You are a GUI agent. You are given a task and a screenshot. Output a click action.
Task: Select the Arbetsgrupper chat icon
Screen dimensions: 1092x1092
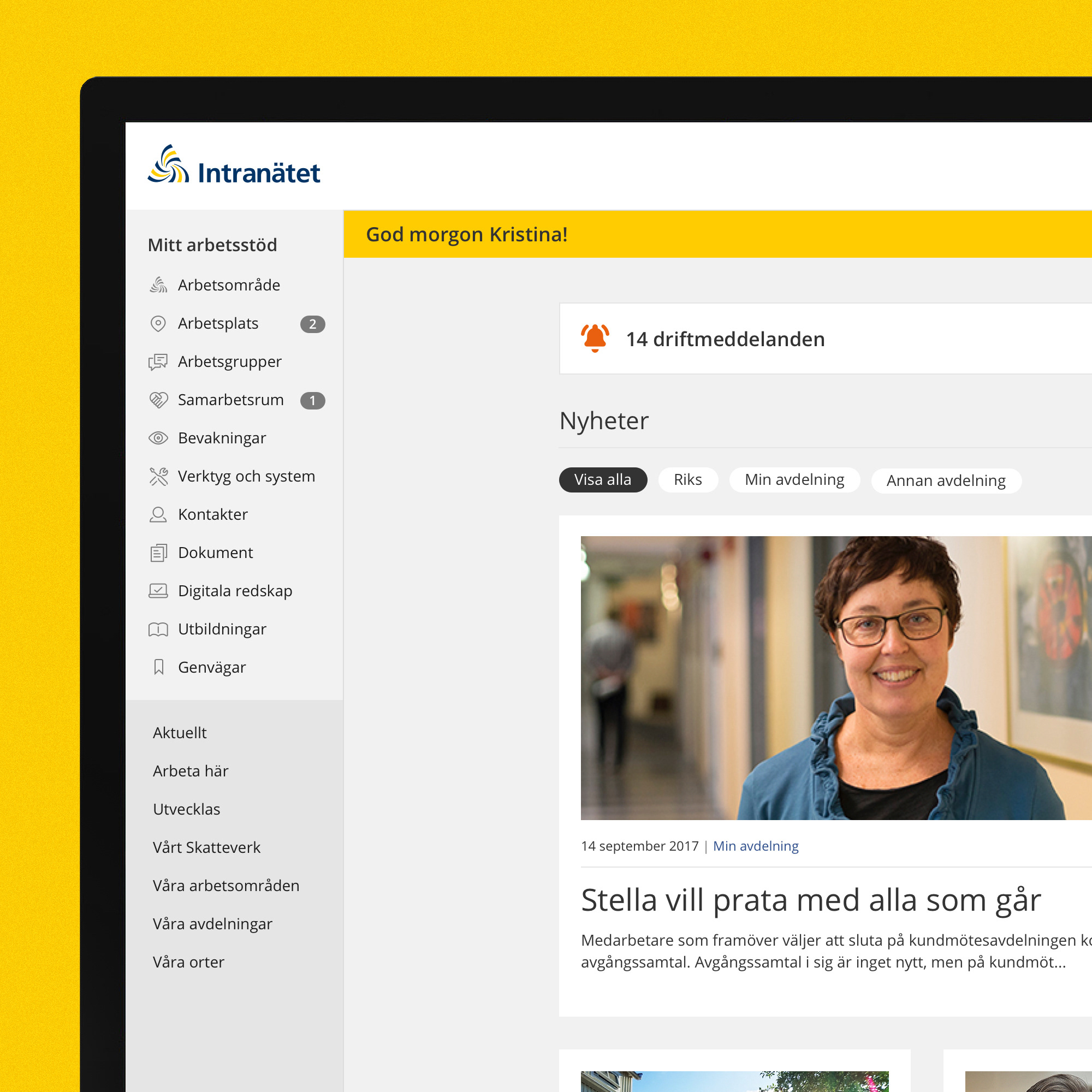158,362
